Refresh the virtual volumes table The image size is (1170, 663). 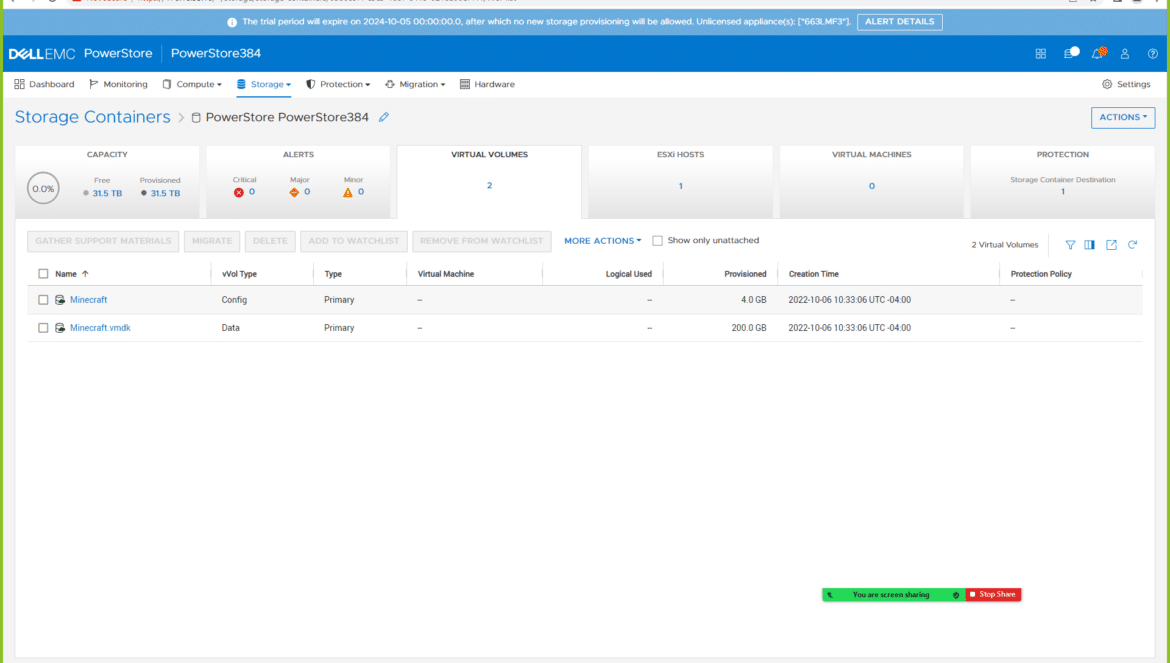click(x=1132, y=245)
